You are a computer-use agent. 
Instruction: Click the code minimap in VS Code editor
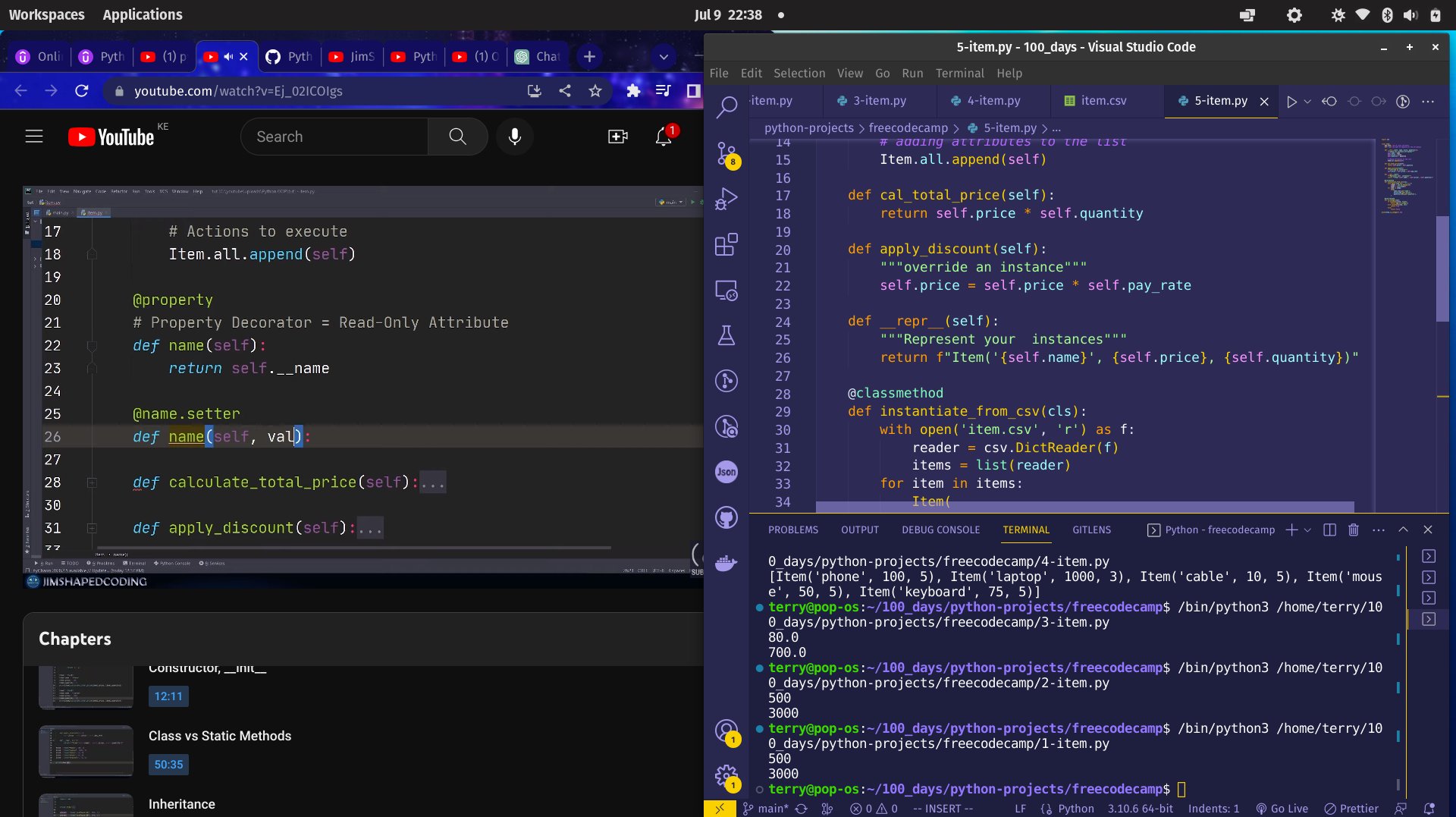[x=1405, y=176]
